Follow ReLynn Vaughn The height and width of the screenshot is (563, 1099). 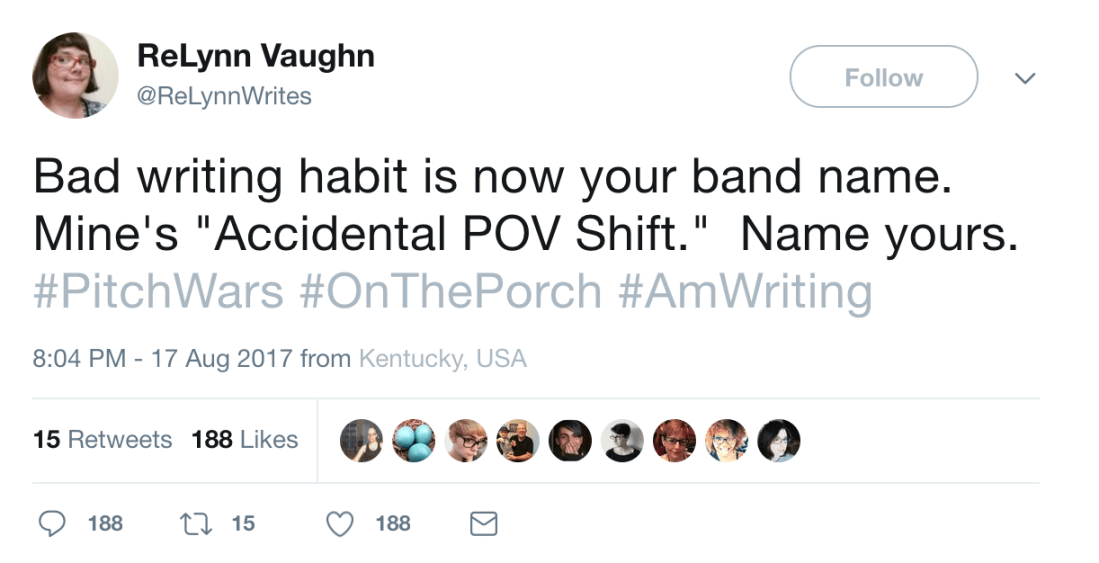pyautogui.click(x=883, y=77)
